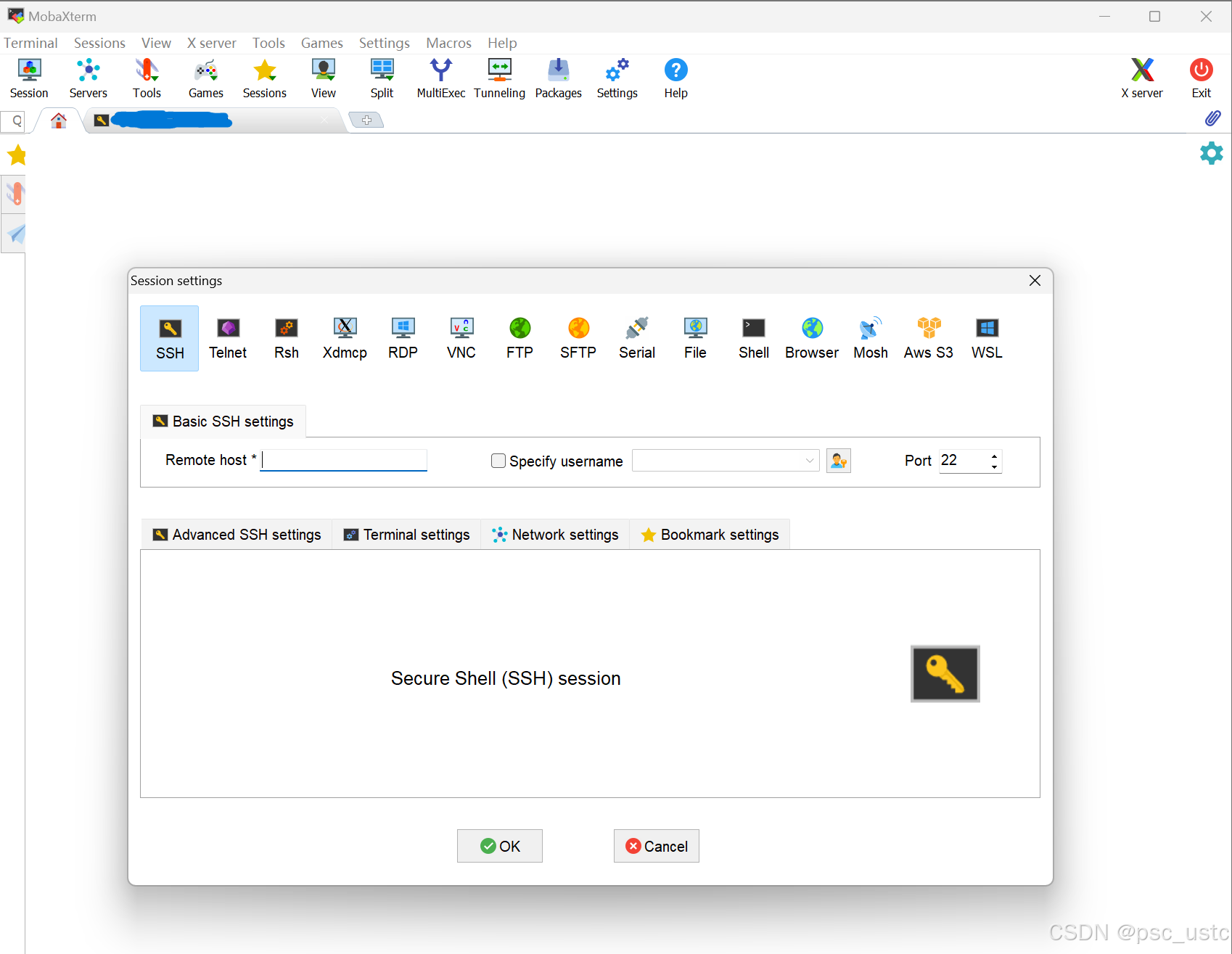Choose the Telnet session type

[x=228, y=338]
